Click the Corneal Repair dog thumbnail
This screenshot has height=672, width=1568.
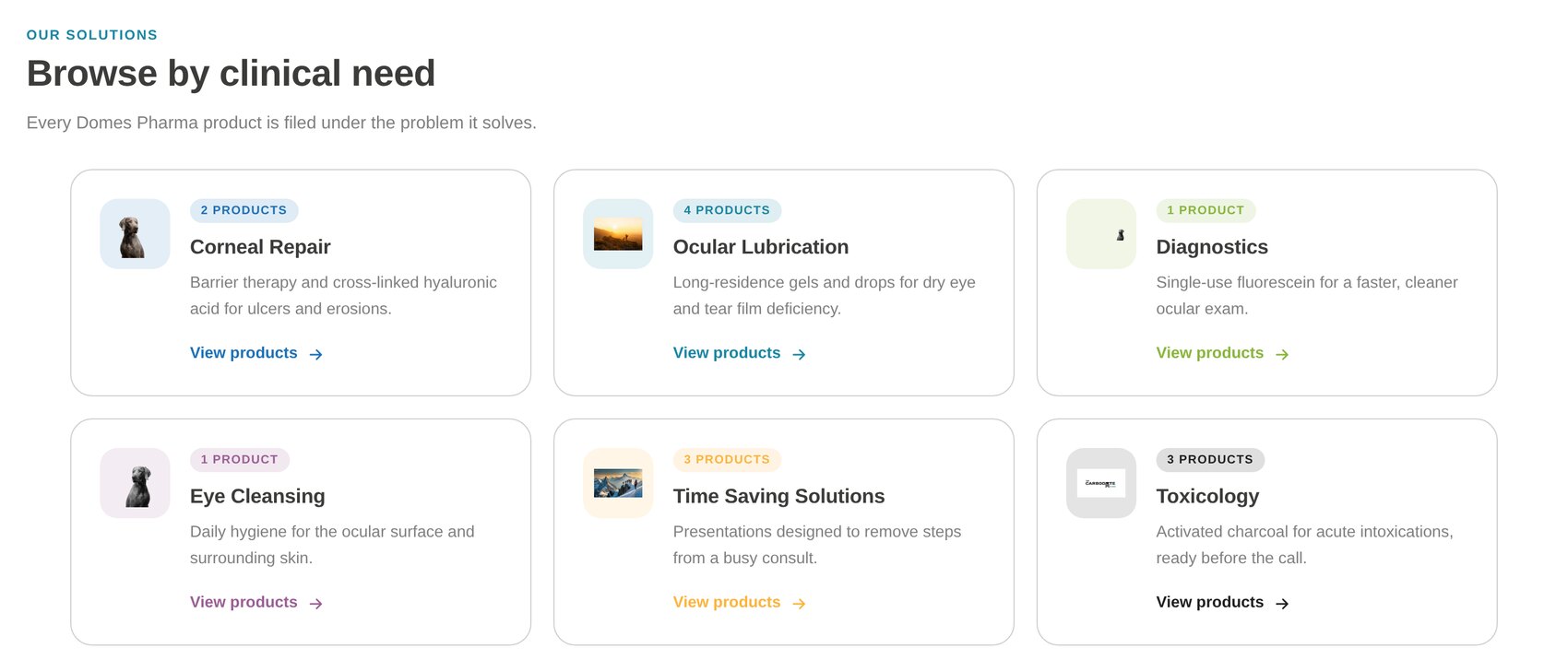[135, 234]
